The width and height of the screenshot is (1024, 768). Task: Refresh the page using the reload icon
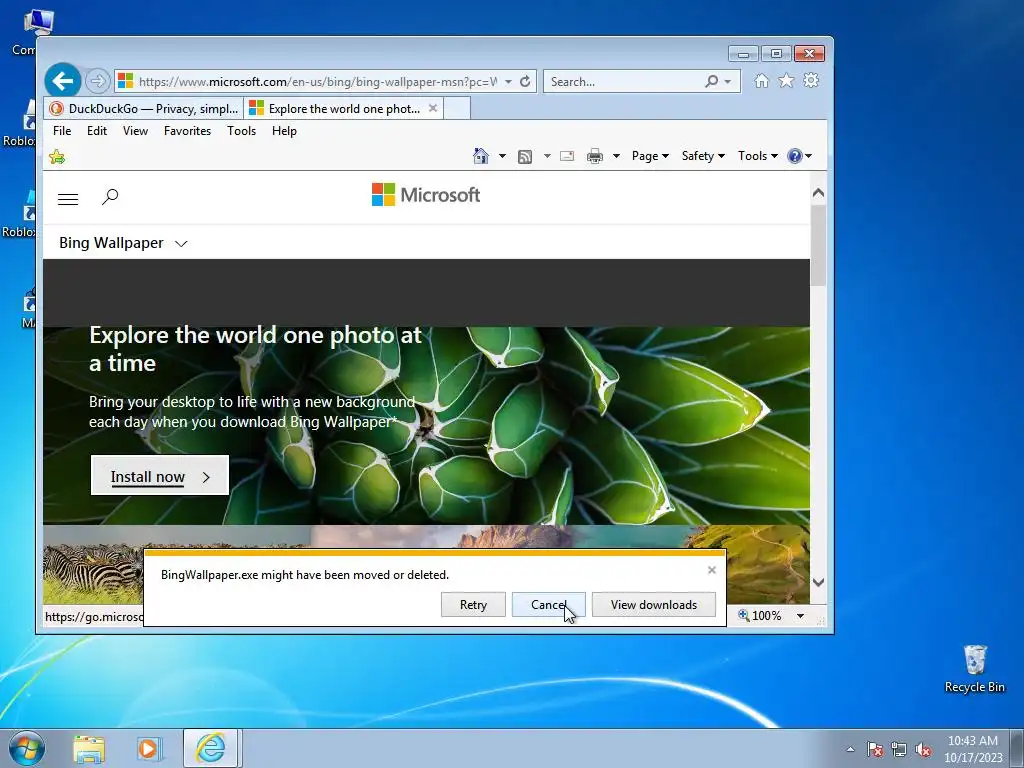coord(525,82)
